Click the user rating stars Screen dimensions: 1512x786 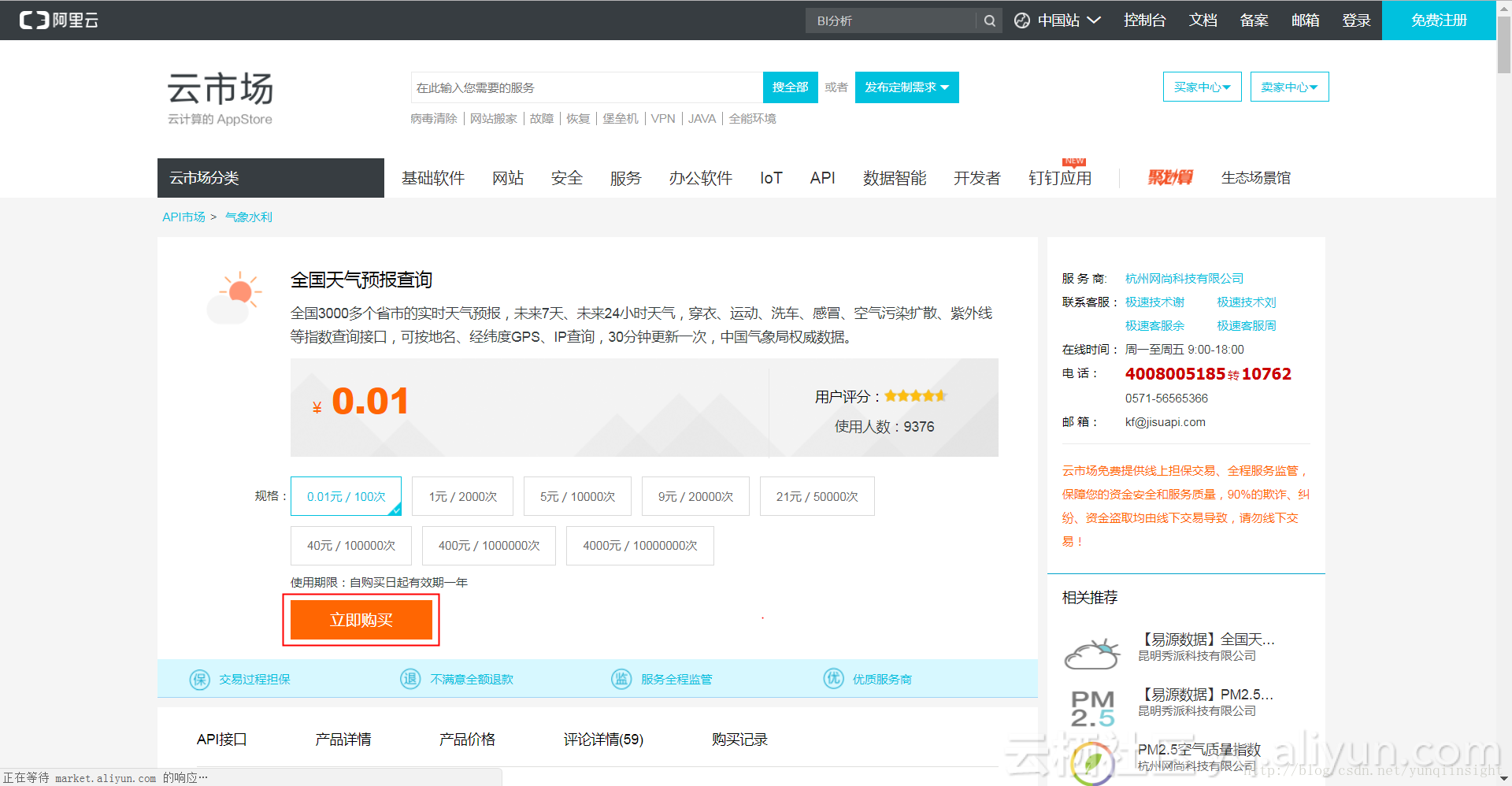pos(915,396)
